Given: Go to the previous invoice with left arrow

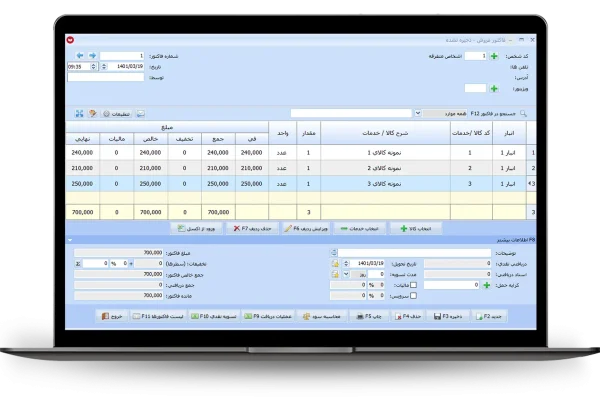Looking at the screenshot, I should point(81,56).
